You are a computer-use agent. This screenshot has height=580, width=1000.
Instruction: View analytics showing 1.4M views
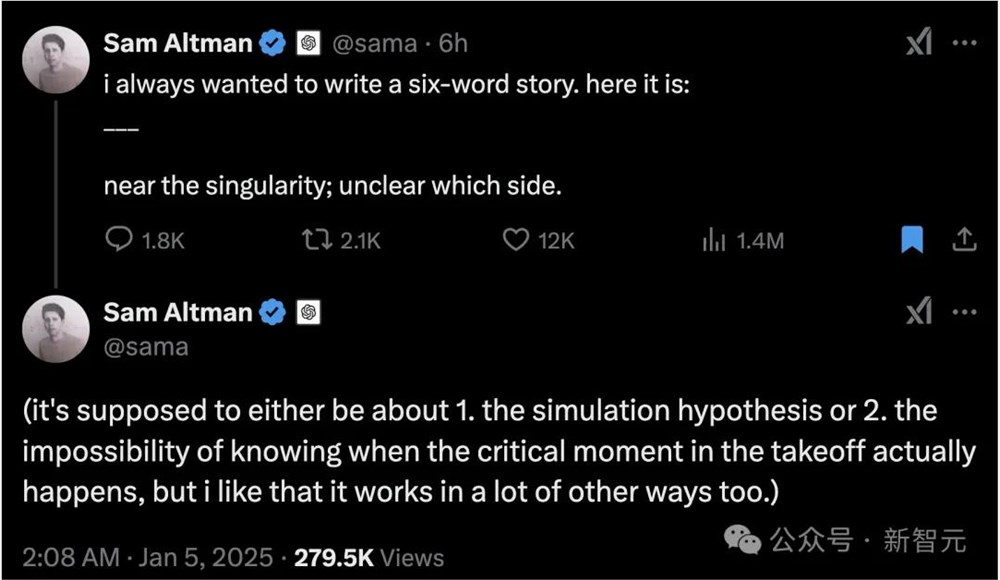tap(714, 240)
